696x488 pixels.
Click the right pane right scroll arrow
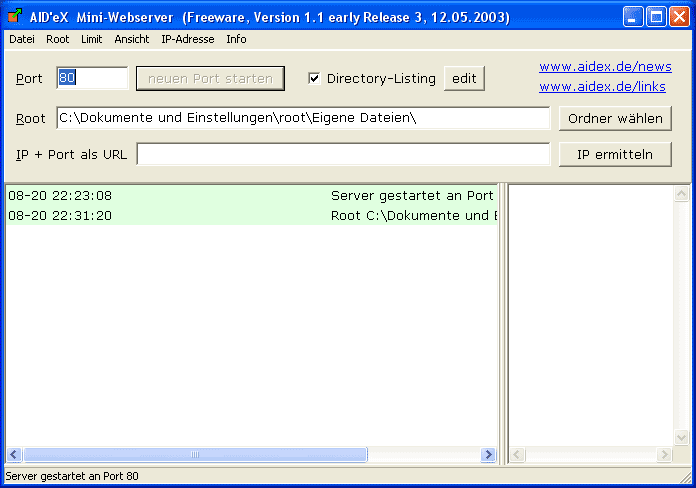(x=664, y=455)
